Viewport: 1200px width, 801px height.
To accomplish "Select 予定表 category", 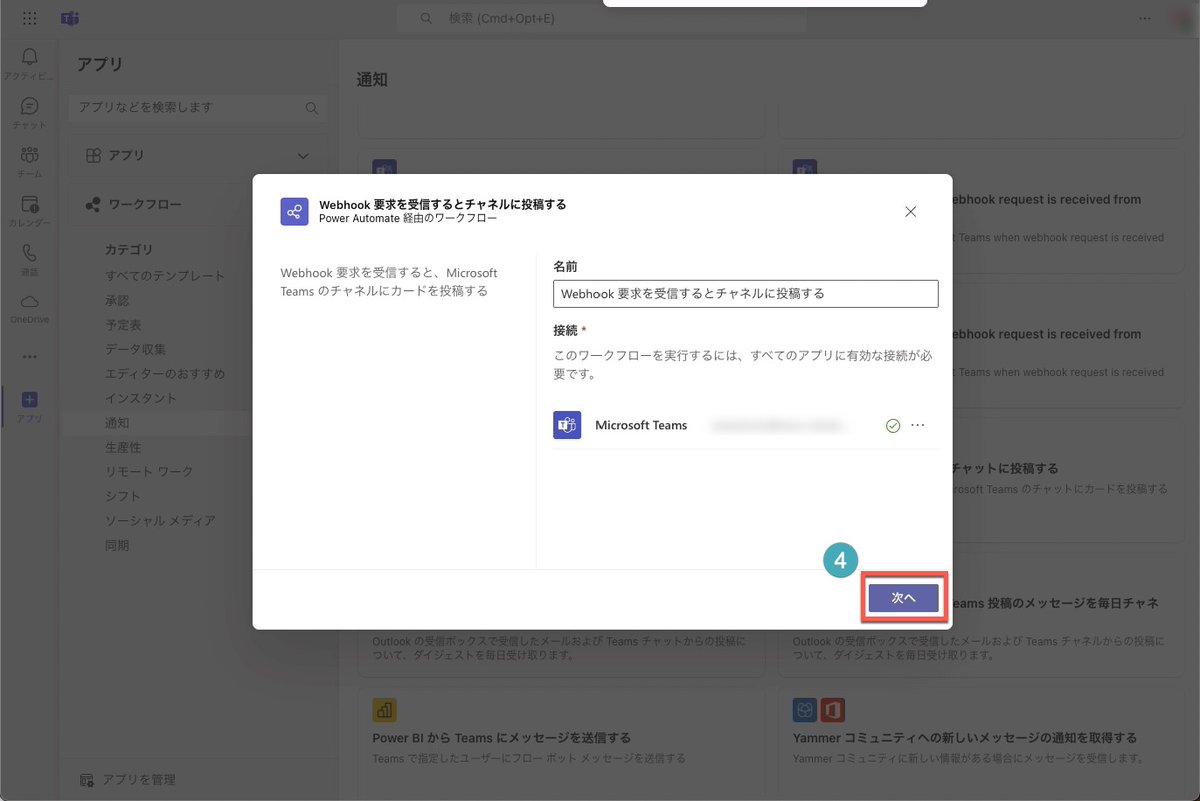I will coord(123,325).
